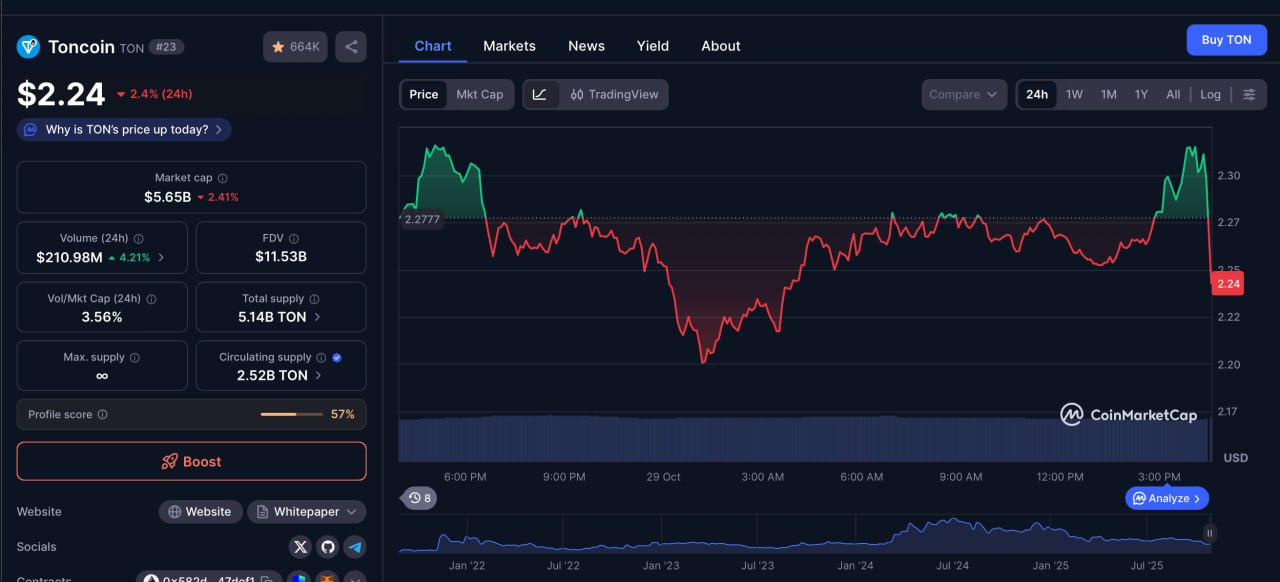This screenshot has height=582, width=1280.
Task: Click the share icon next to watchlist
Action: 351,47
